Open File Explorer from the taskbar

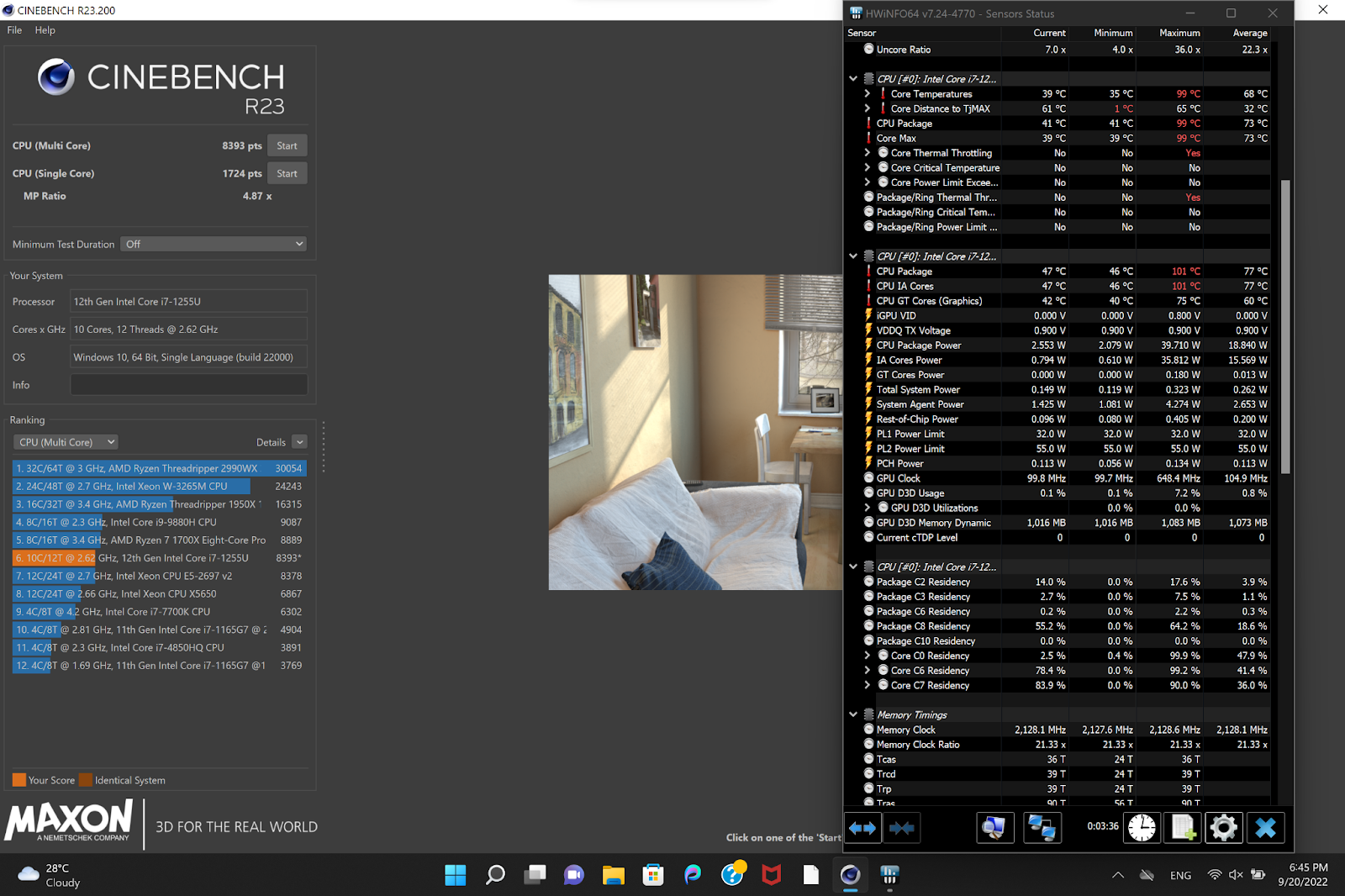614,875
